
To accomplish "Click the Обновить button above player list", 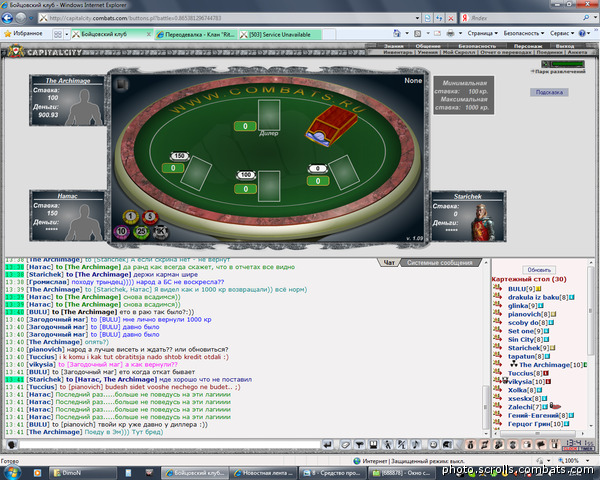I will pos(539,270).
